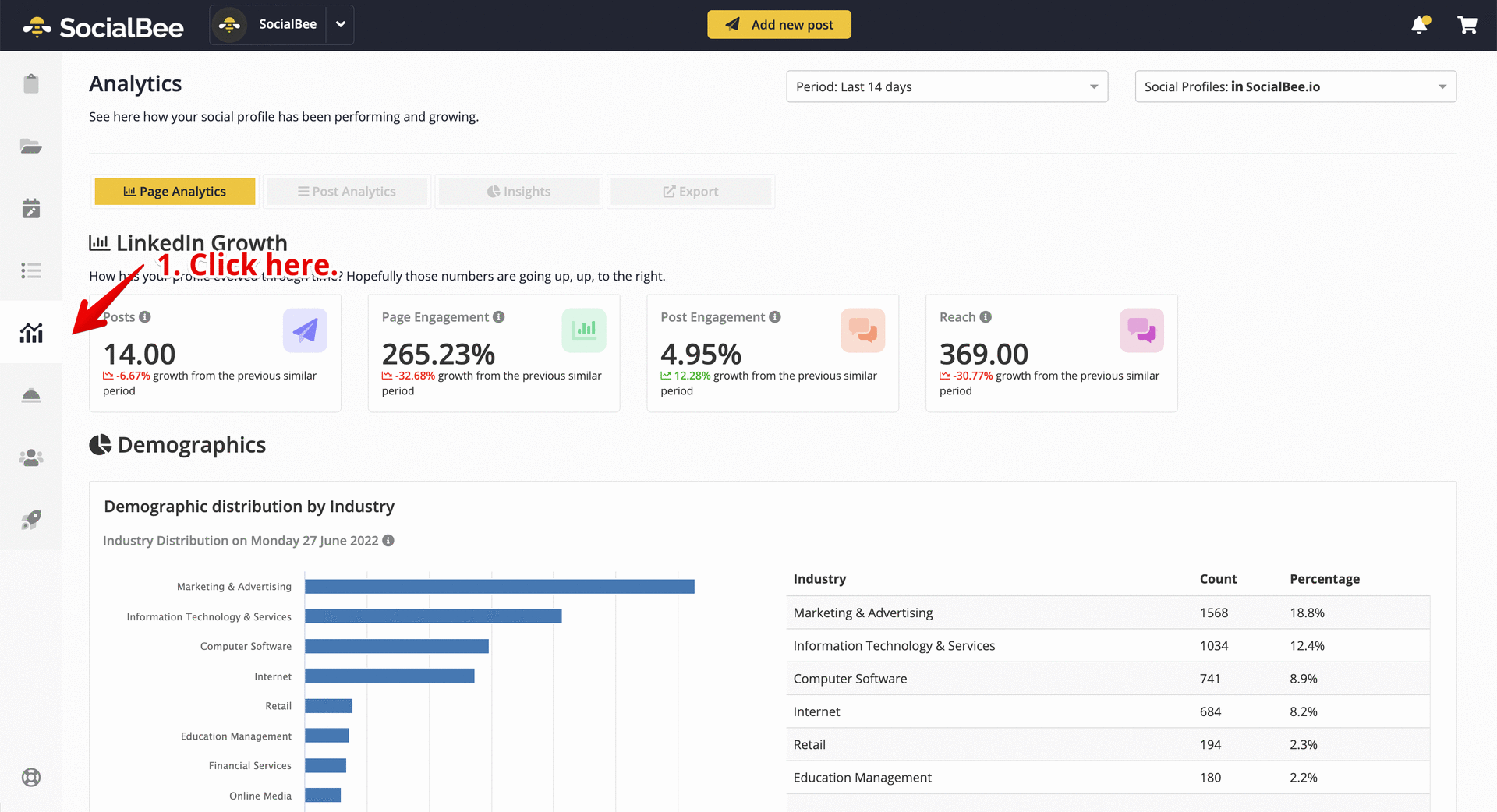Click the Industry column header
1497x812 pixels.
(x=819, y=579)
